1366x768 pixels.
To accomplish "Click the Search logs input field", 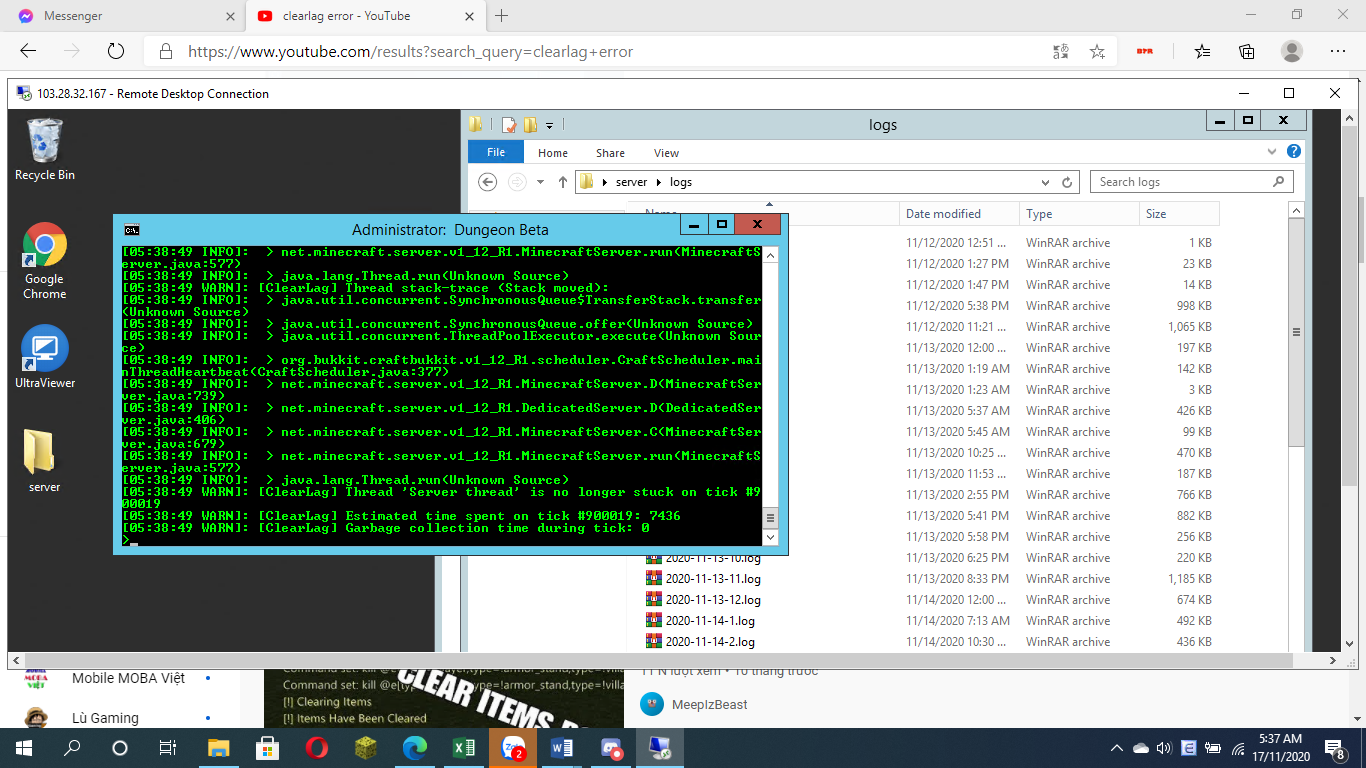I will pyautogui.click(x=1191, y=182).
